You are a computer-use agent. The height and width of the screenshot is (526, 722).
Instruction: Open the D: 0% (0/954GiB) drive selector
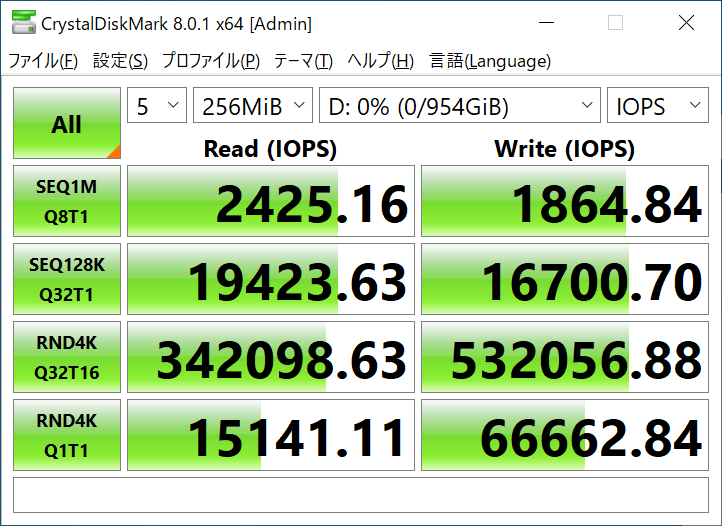coord(460,105)
